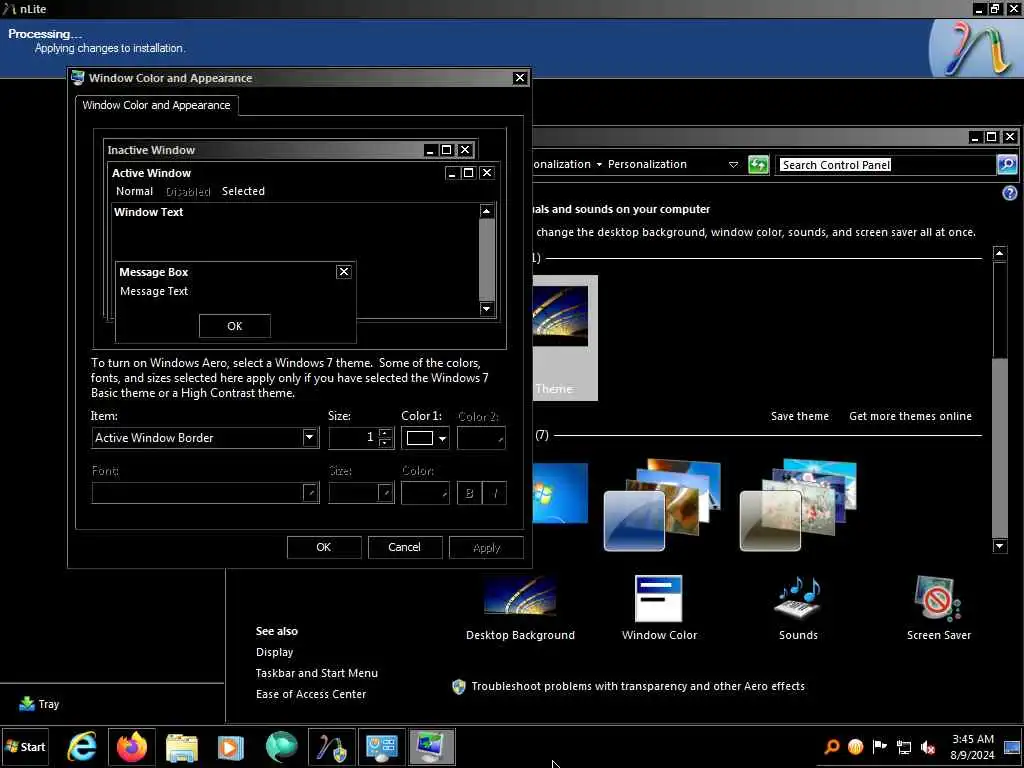Click the disabled Font dropdown

205,493
